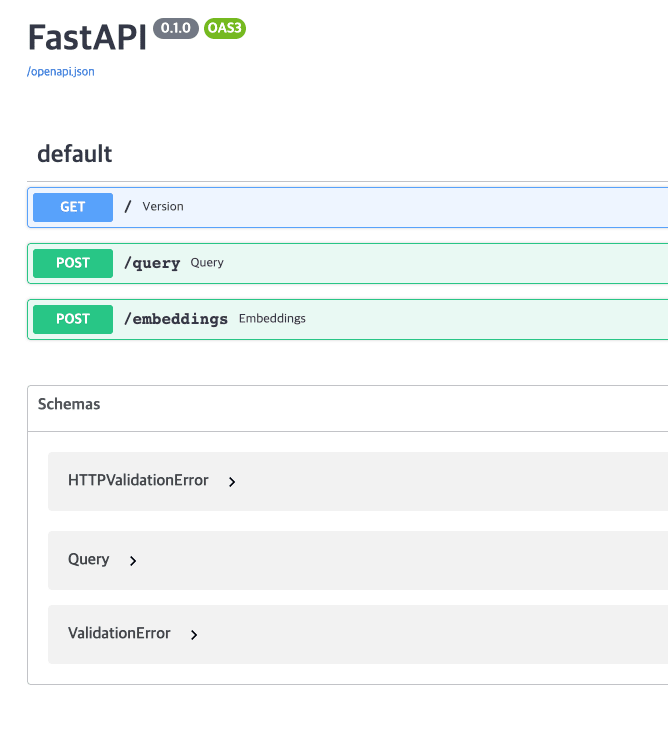
Task: Click the ValidationError schema name
Action: click(119, 633)
